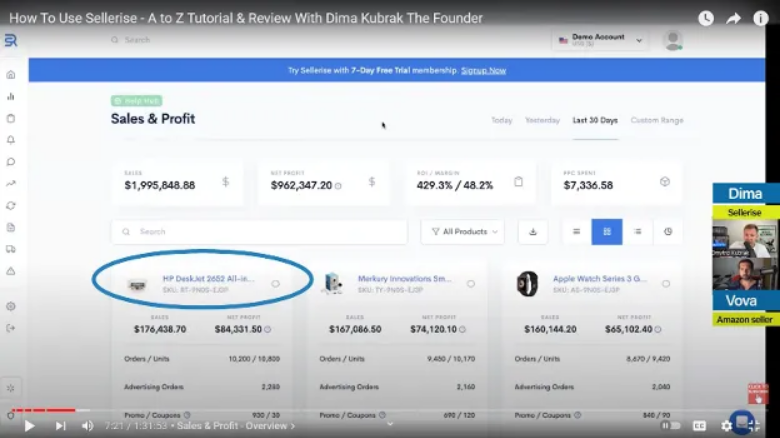Viewport: 780px width, 438px height.
Task: Click the HP DeskJet printer thumbnail
Action: 137,285
